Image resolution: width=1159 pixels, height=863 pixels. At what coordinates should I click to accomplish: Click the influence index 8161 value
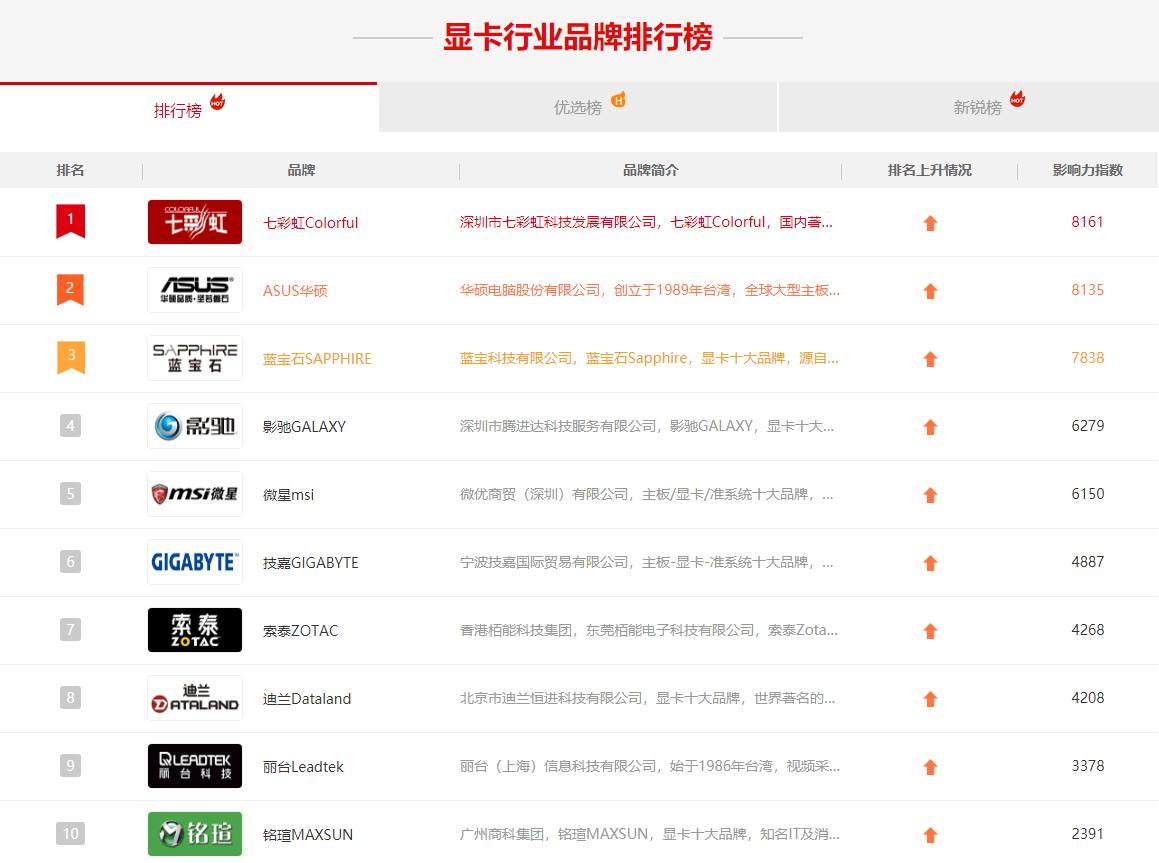pyautogui.click(x=1088, y=222)
